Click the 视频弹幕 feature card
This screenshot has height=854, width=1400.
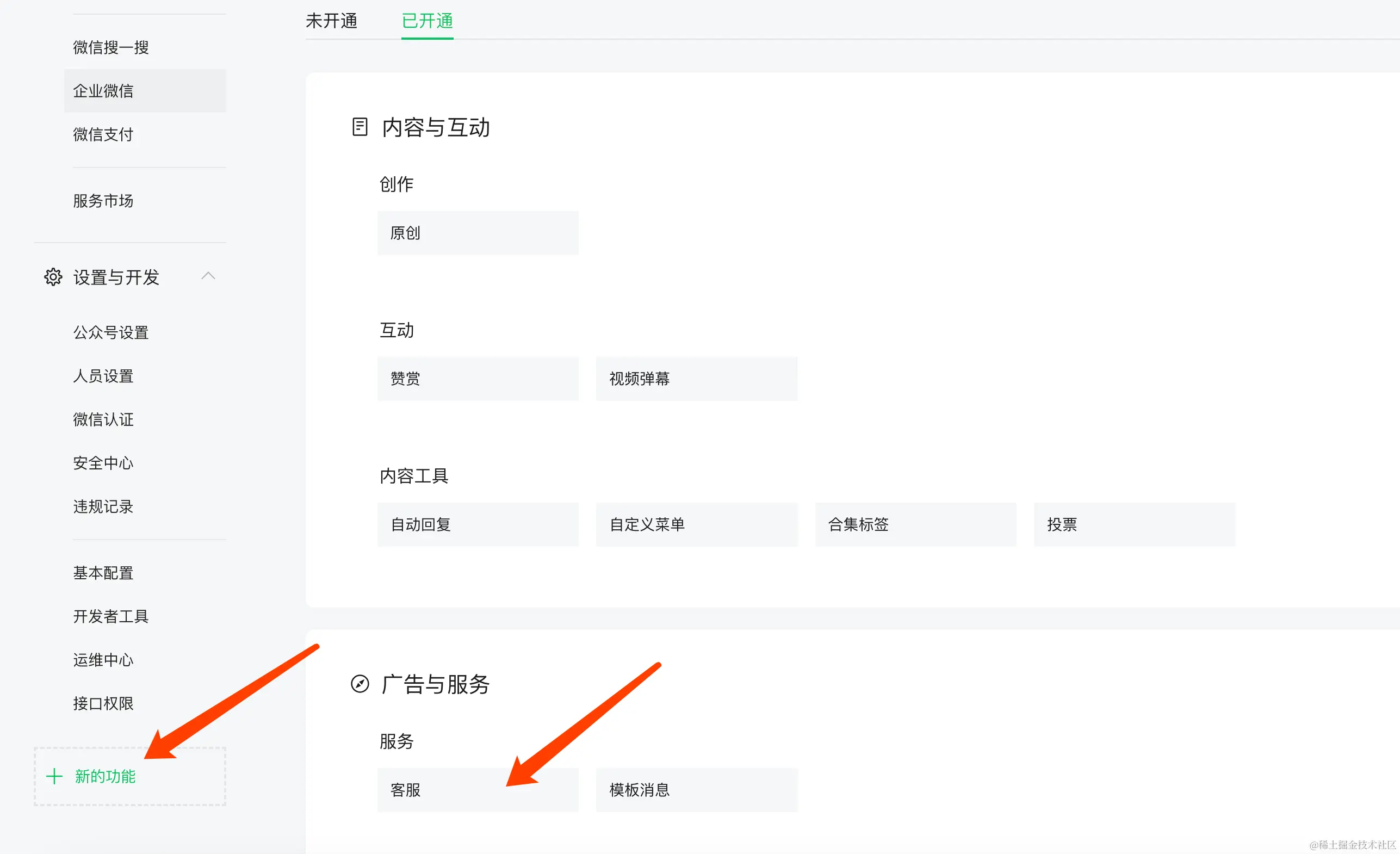[696, 379]
